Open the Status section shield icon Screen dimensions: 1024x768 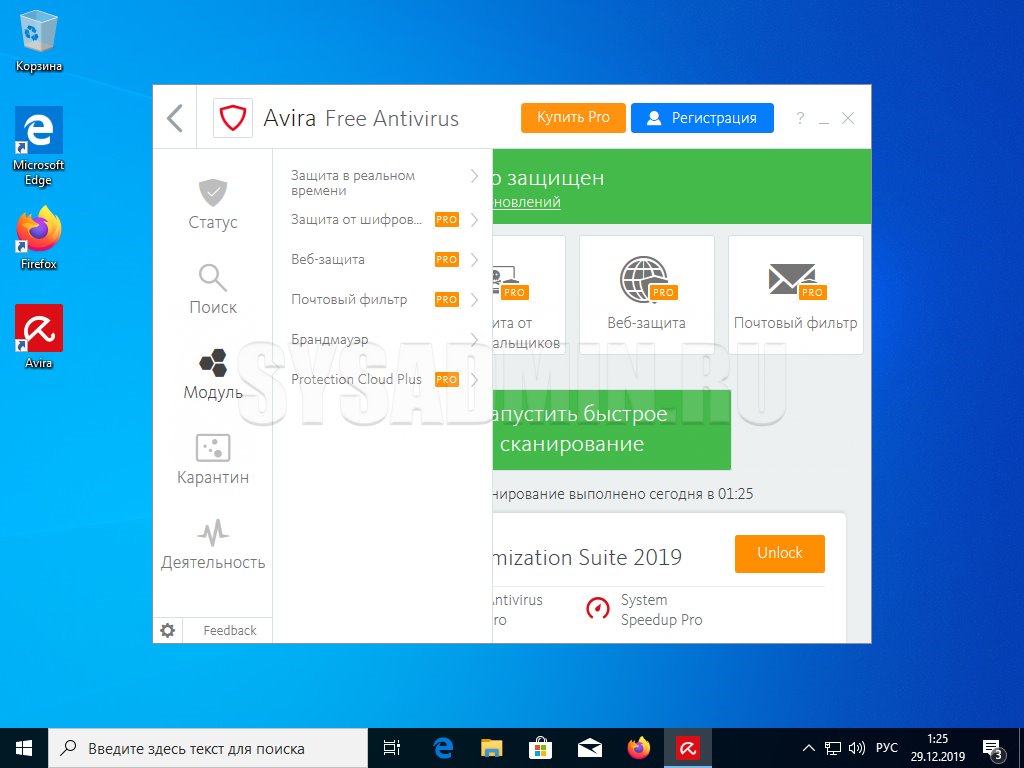[213, 193]
